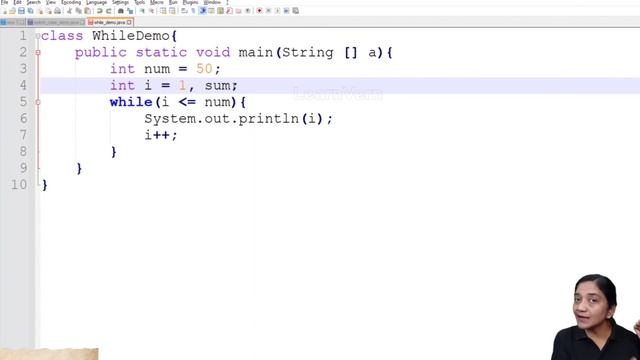Click the "while" keyword on line 5

click(x=131, y=102)
